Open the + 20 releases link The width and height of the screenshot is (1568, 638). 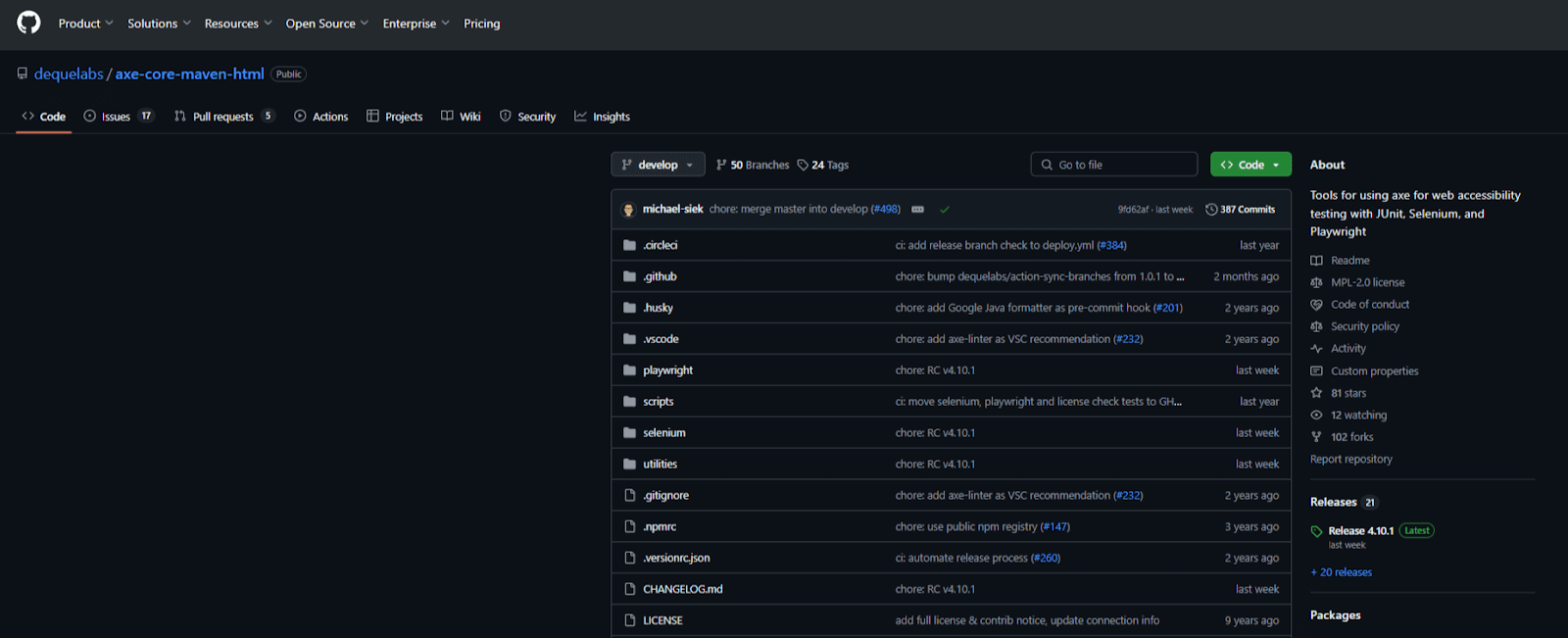[x=1342, y=572]
